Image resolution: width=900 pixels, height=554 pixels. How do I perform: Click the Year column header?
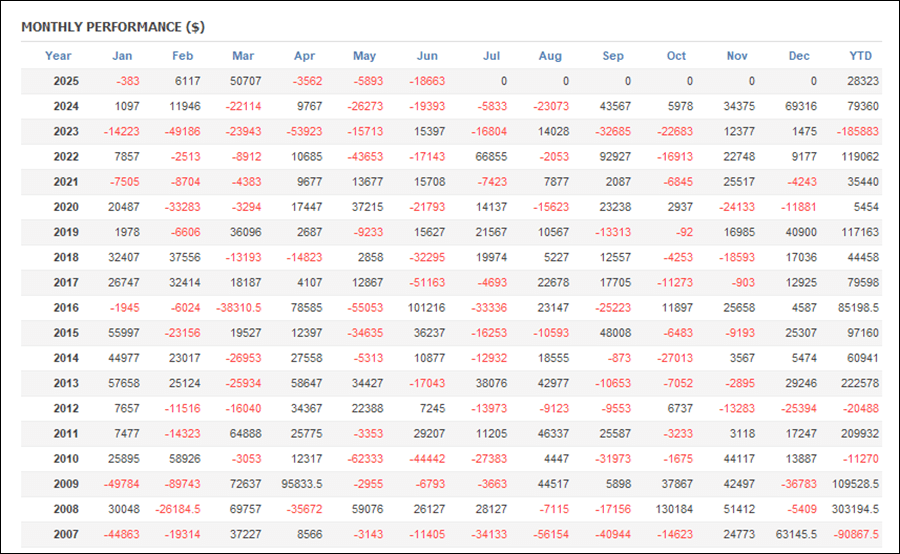(58, 56)
